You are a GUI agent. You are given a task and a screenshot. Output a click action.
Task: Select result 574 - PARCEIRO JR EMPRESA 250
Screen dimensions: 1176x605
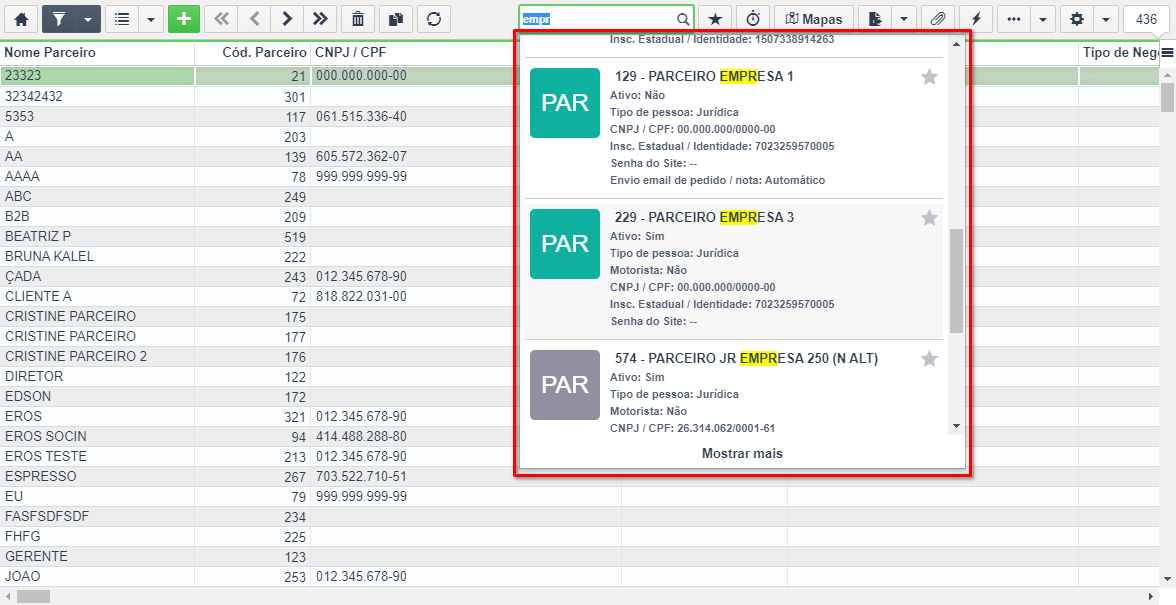[x=746, y=358]
